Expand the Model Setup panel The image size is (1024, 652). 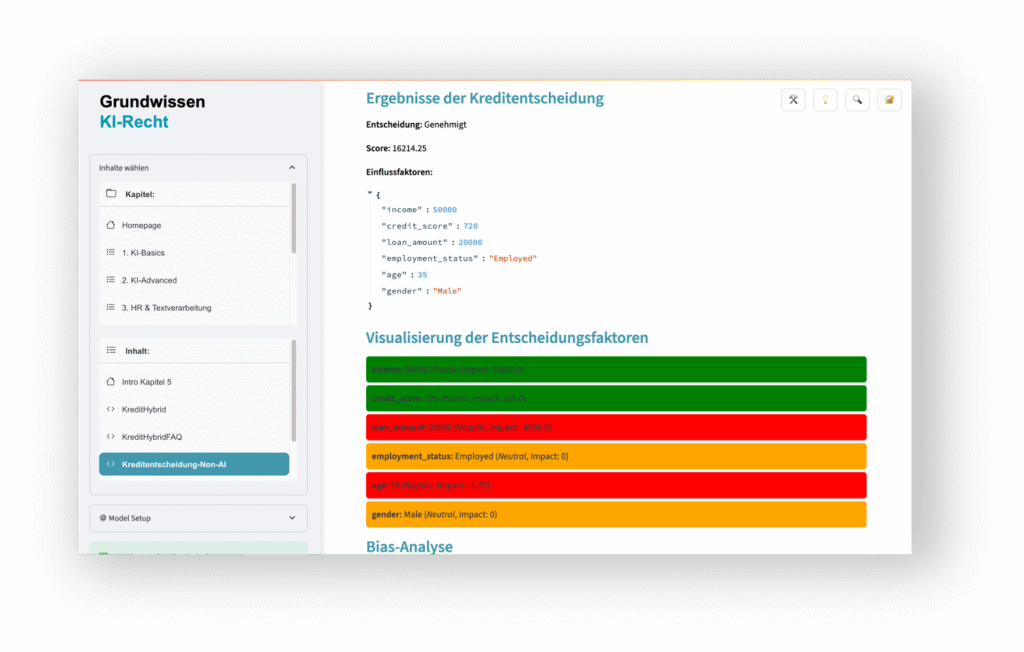pos(292,518)
